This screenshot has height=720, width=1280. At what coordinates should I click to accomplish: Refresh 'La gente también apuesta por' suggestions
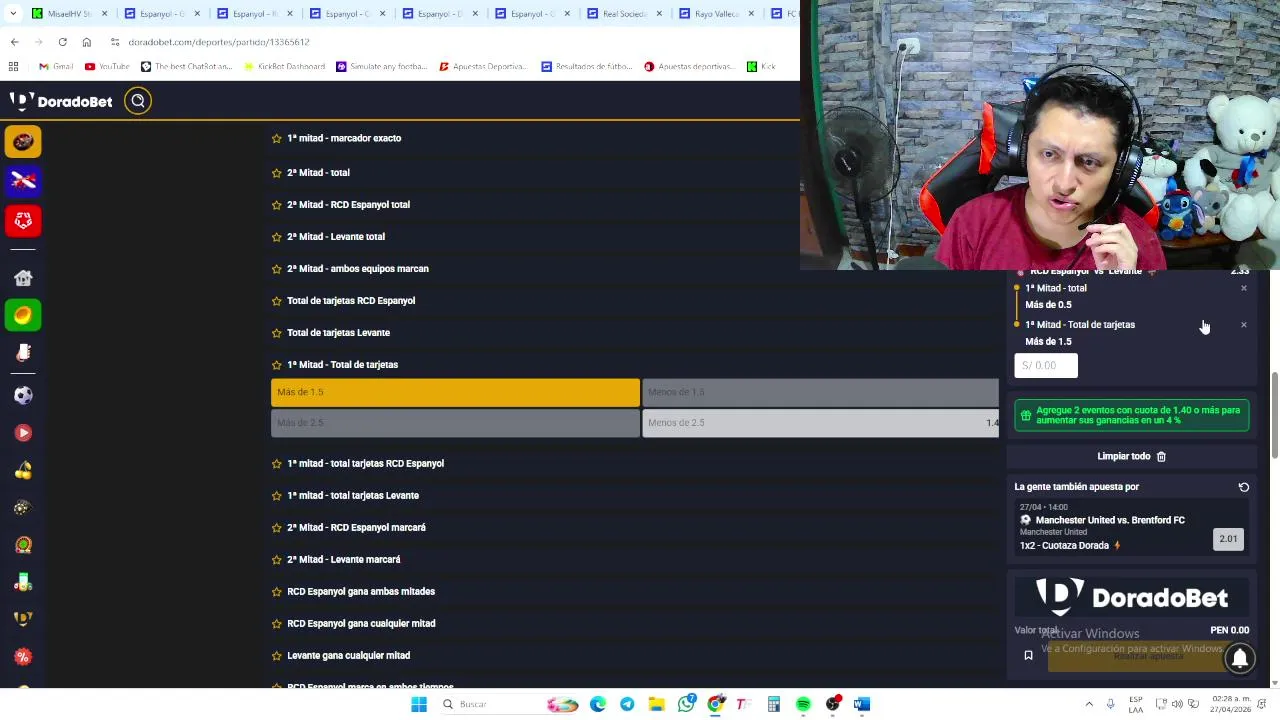point(1244,487)
